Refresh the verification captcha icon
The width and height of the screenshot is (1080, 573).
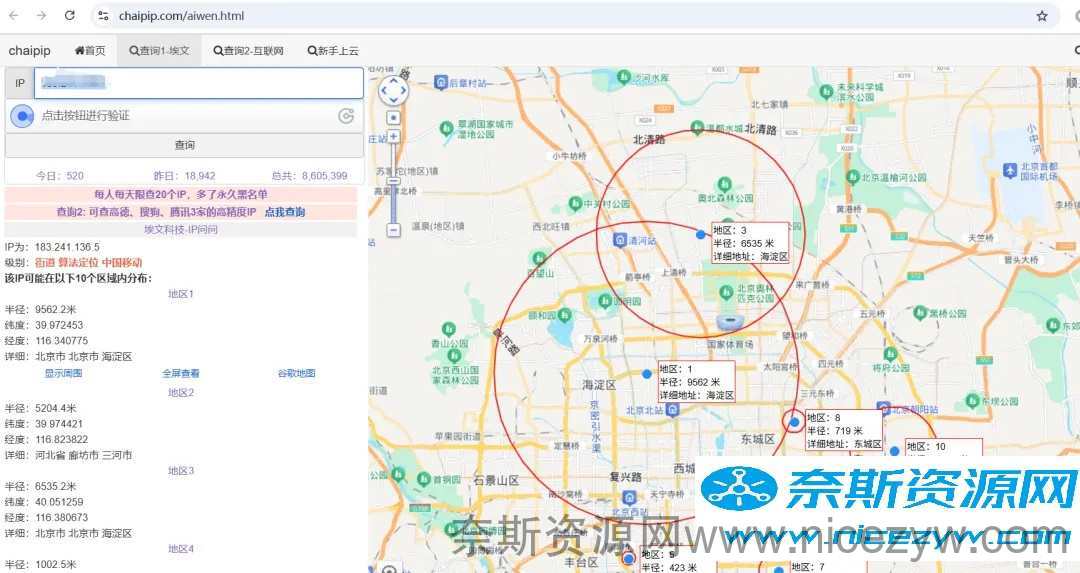click(x=346, y=116)
